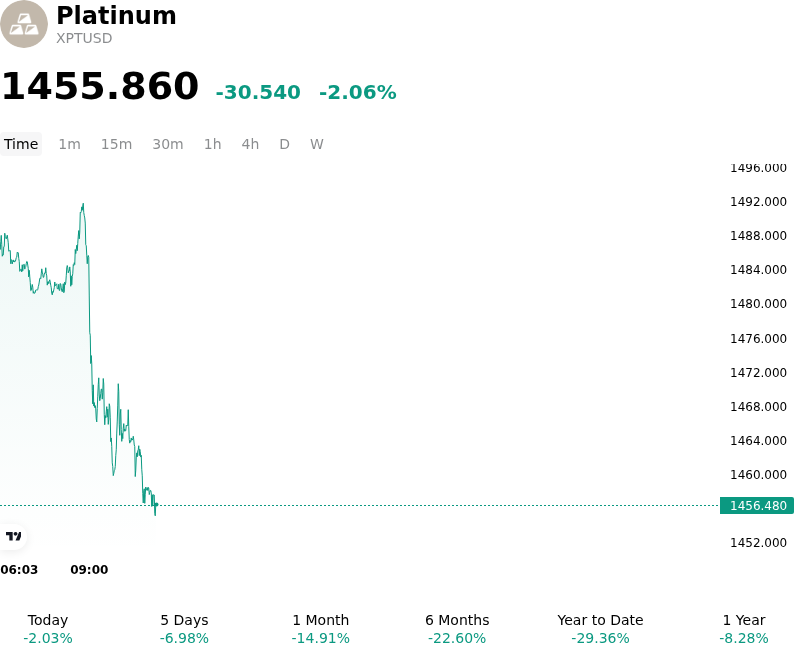Switch chart to 1m interval
The height and width of the screenshot is (658, 800).
point(69,144)
